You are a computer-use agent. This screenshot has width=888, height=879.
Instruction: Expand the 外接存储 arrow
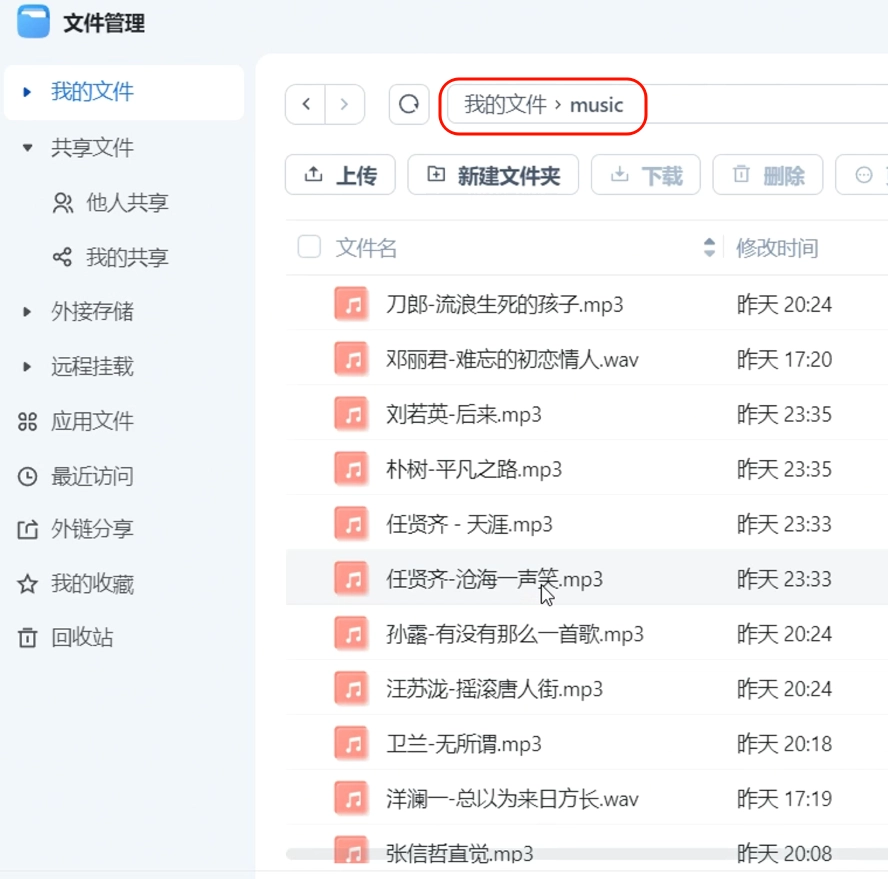[27, 311]
